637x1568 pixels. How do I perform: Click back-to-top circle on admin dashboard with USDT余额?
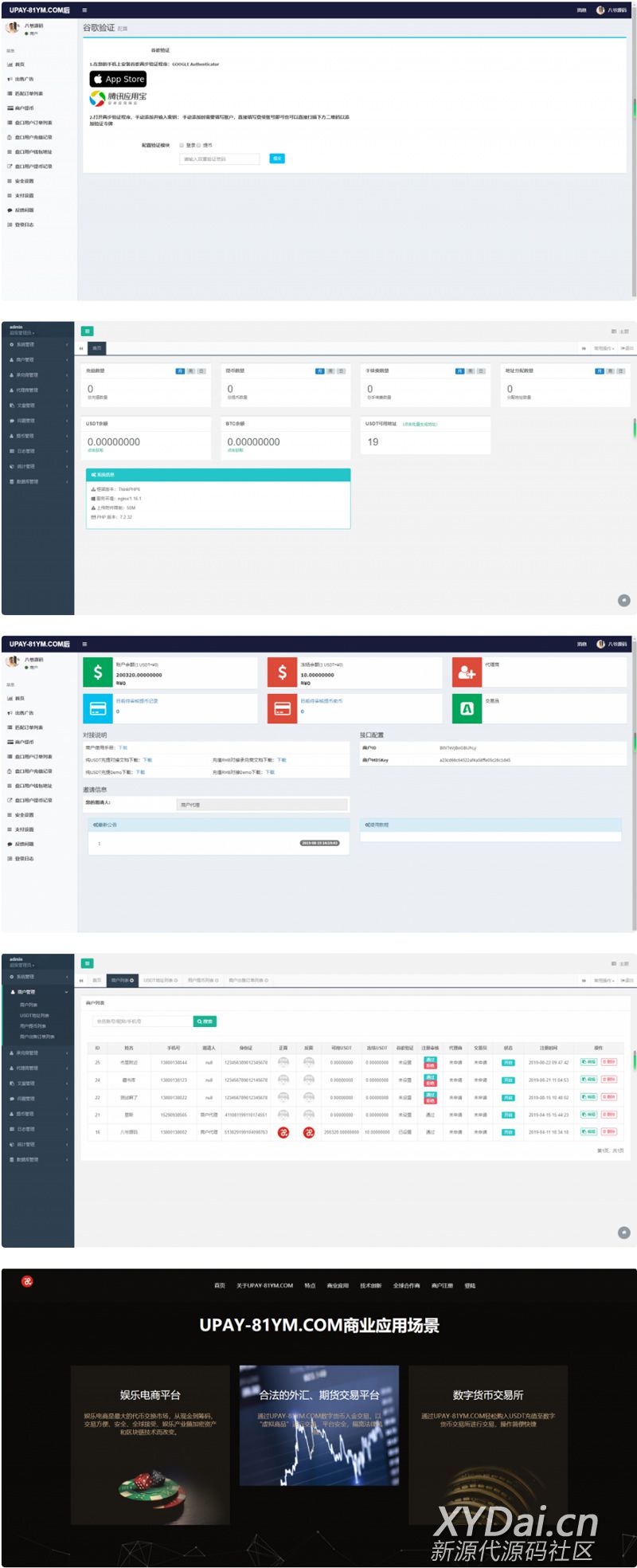coord(624,600)
